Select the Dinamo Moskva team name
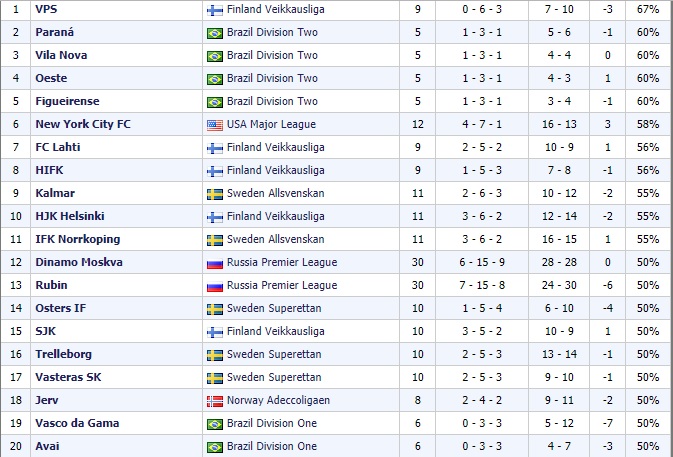The width and height of the screenshot is (673, 457). click(79, 262)
